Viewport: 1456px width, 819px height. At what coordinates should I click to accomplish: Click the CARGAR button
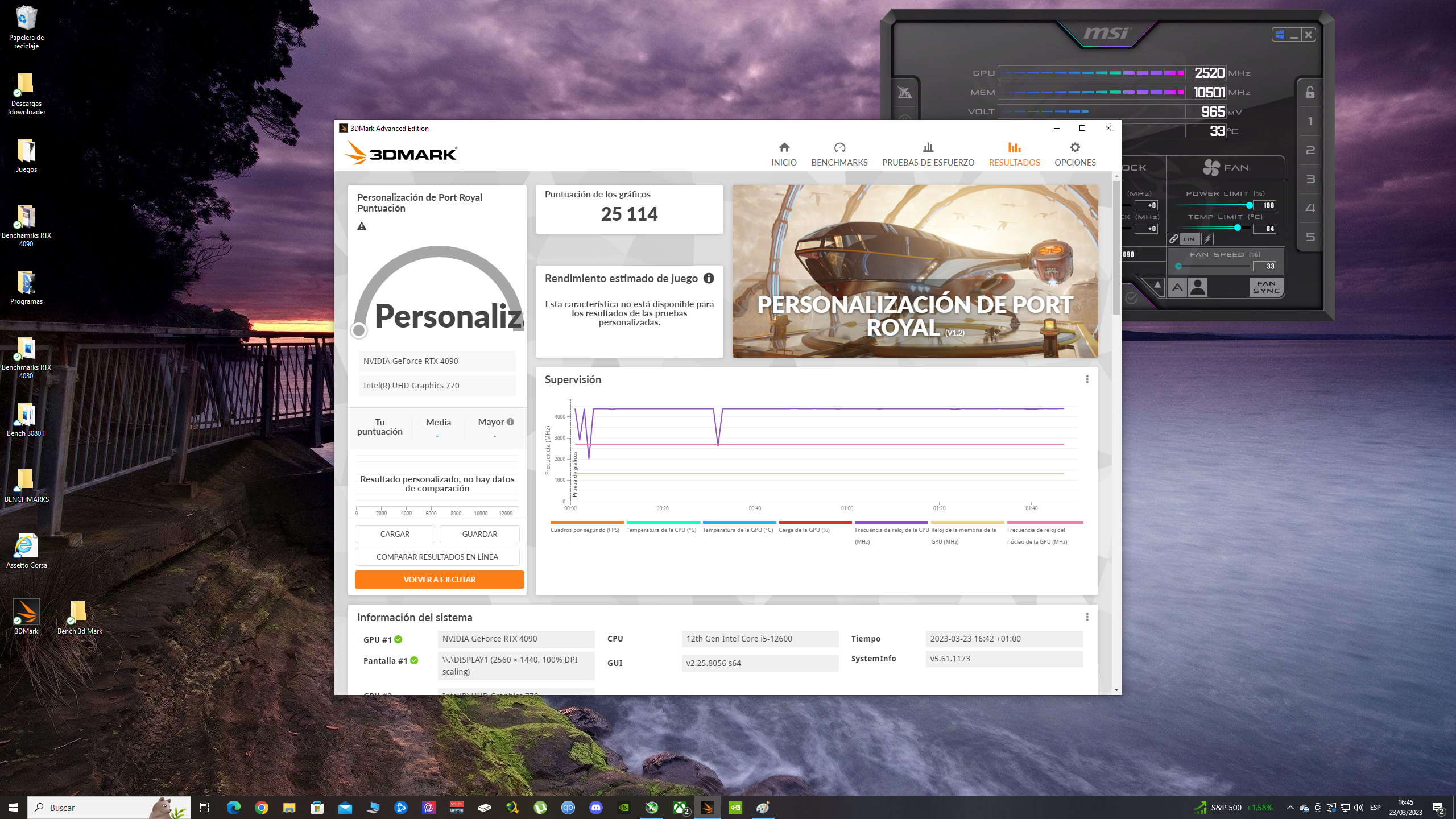pos(395,534)
